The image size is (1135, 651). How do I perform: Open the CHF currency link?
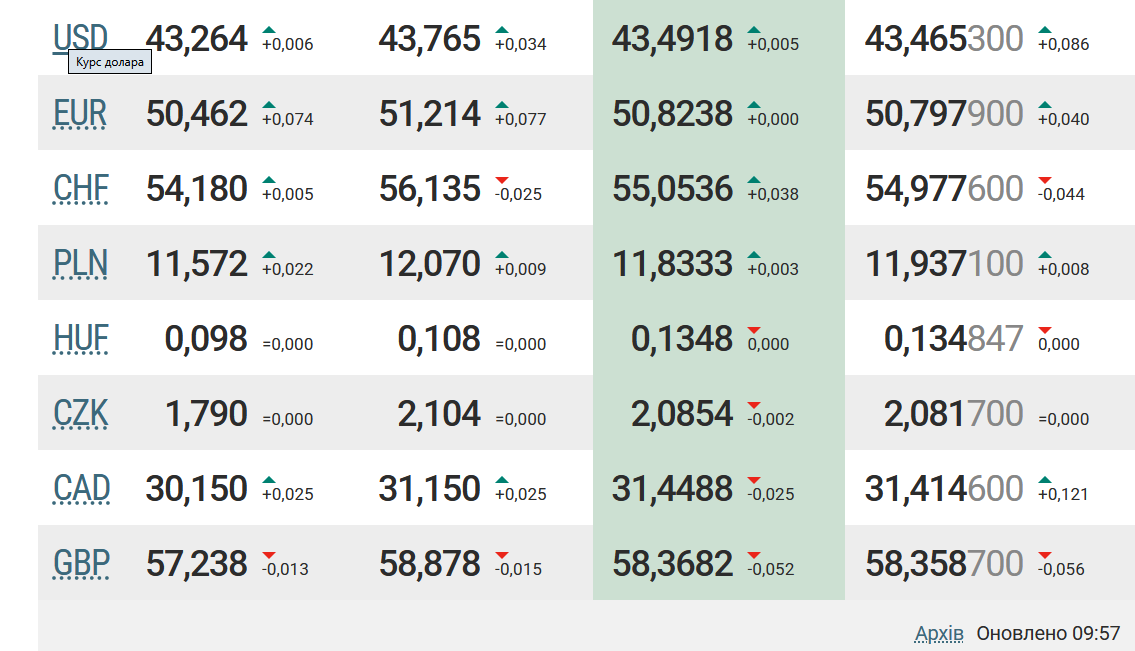(81, 188)
